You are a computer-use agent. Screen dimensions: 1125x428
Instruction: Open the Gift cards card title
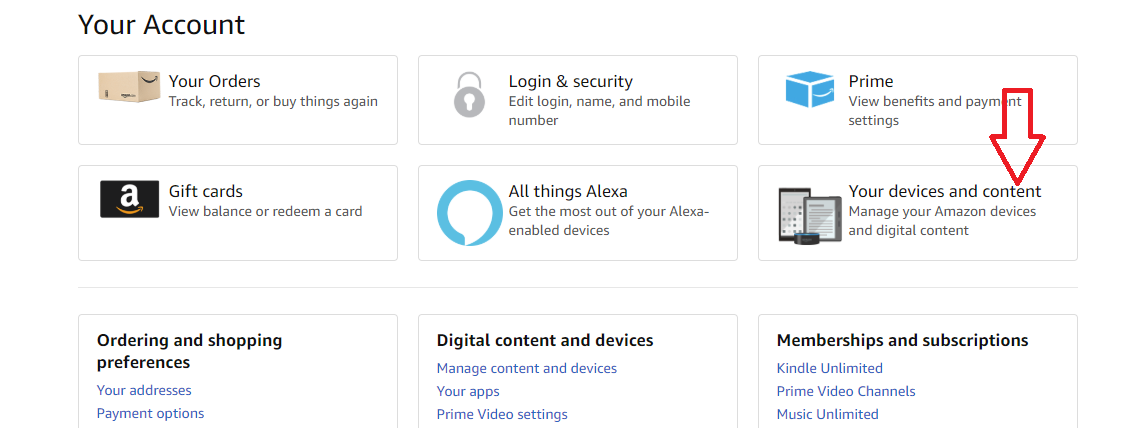[205, 191]
